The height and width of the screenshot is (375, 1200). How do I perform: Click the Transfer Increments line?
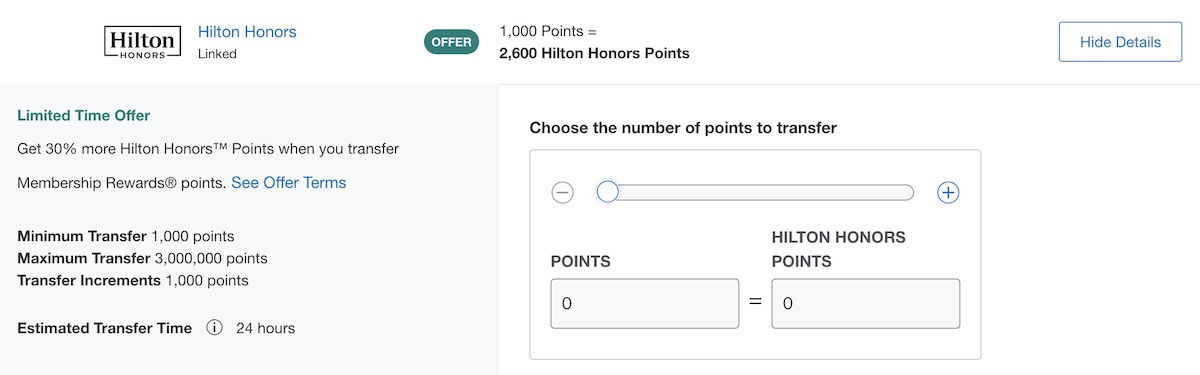pyautogui.click(x=133, y=281)
